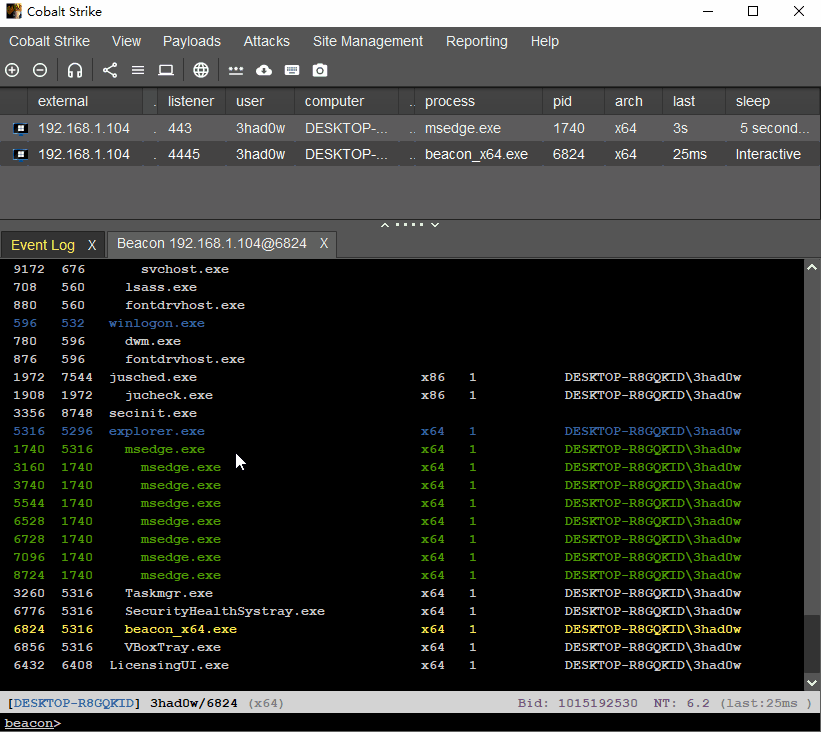Image resolution: width=821 pixels, height=732 pixels.
Task: Click svchost.exe with PID 9172
Action: point(184,269)
